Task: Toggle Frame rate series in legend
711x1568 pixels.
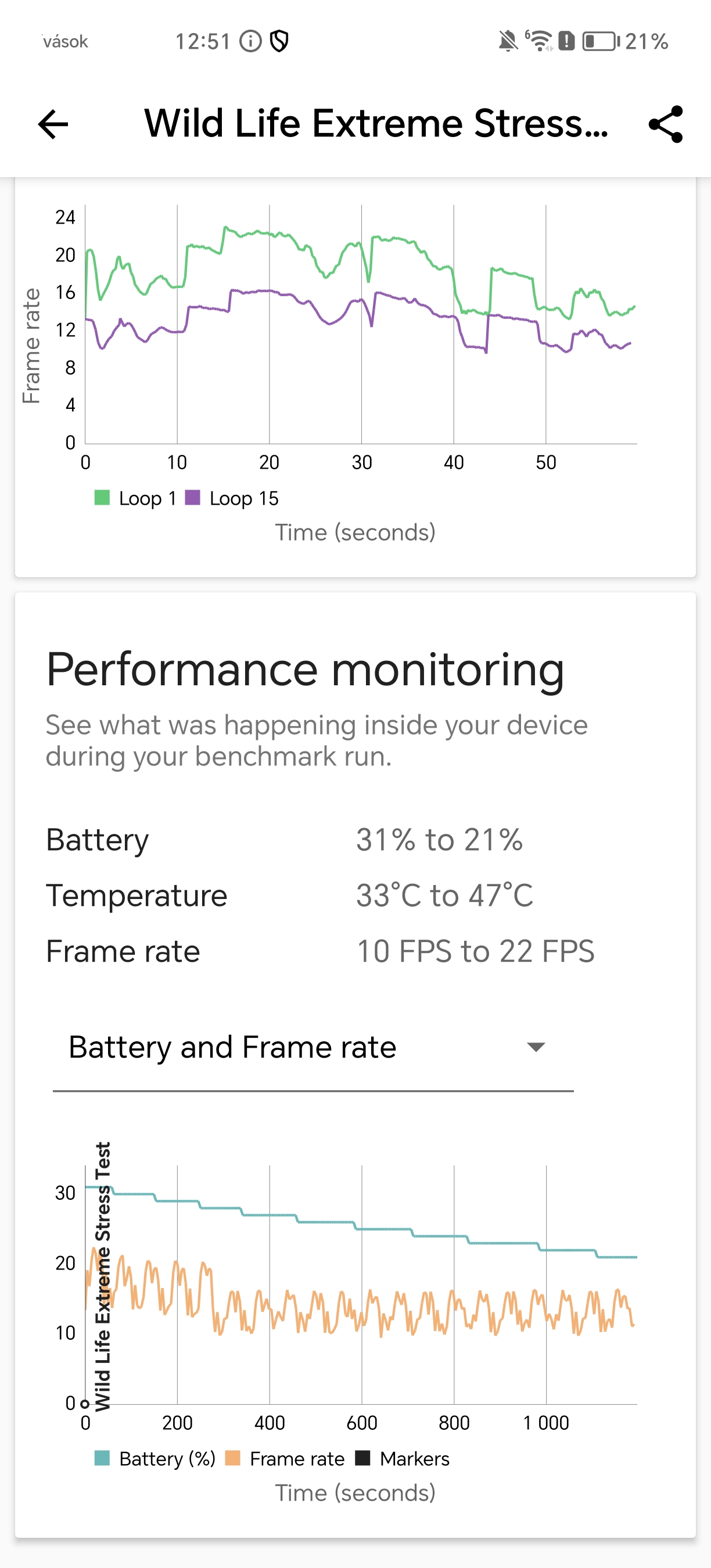Action: 285,1458
